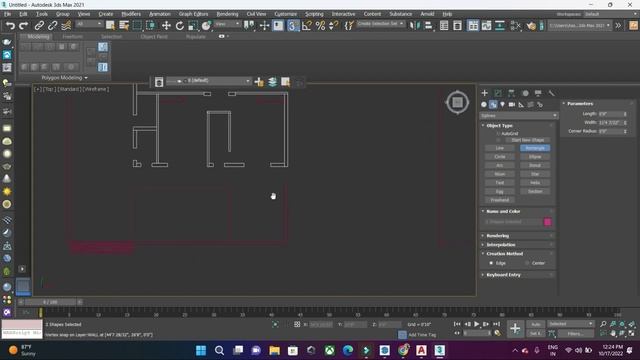Screen dimensions: 640x360
Task: Click the Redo arrow in the main toolbar
Action: (x=23, y=26)
